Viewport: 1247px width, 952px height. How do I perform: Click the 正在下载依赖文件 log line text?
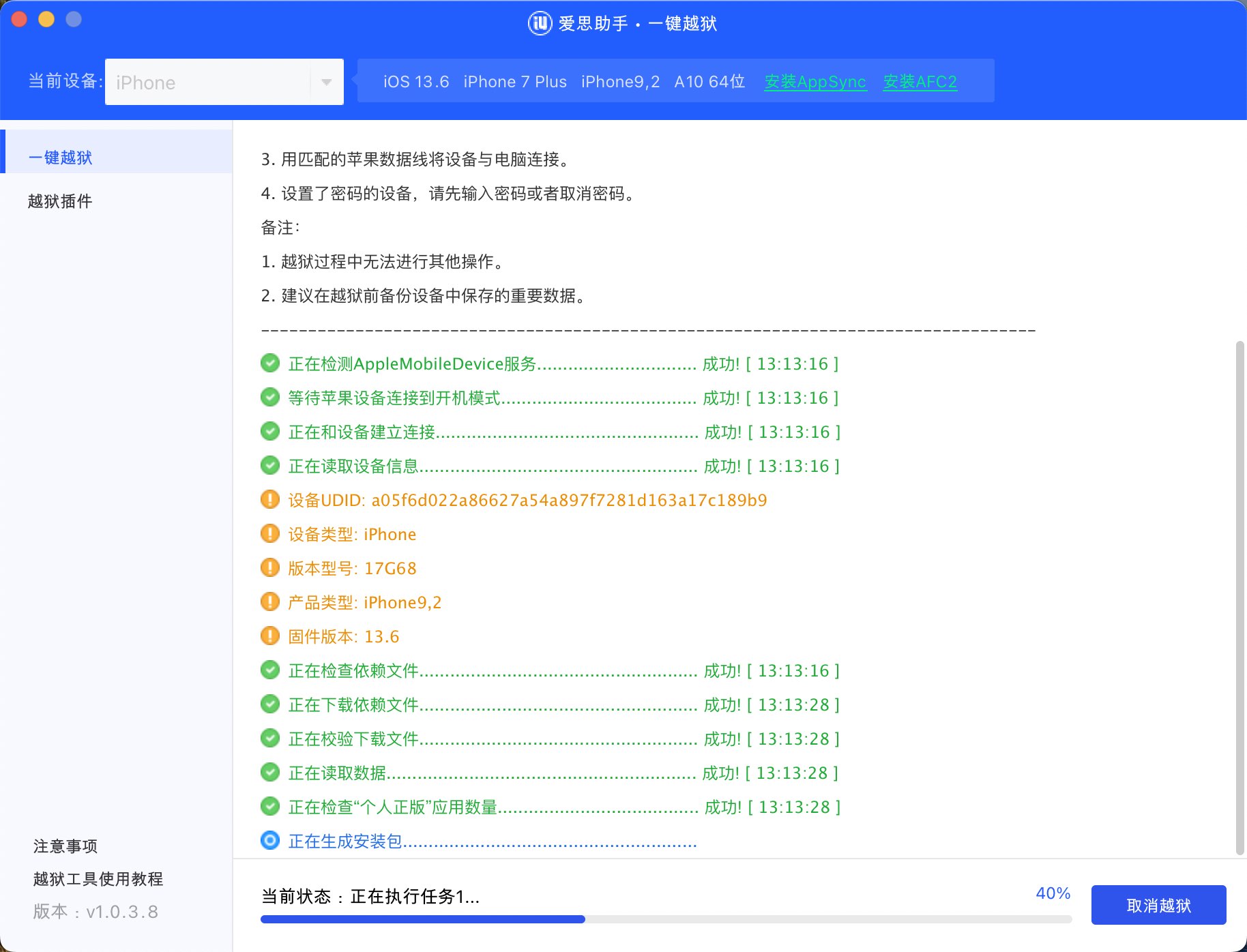point(563,704)
